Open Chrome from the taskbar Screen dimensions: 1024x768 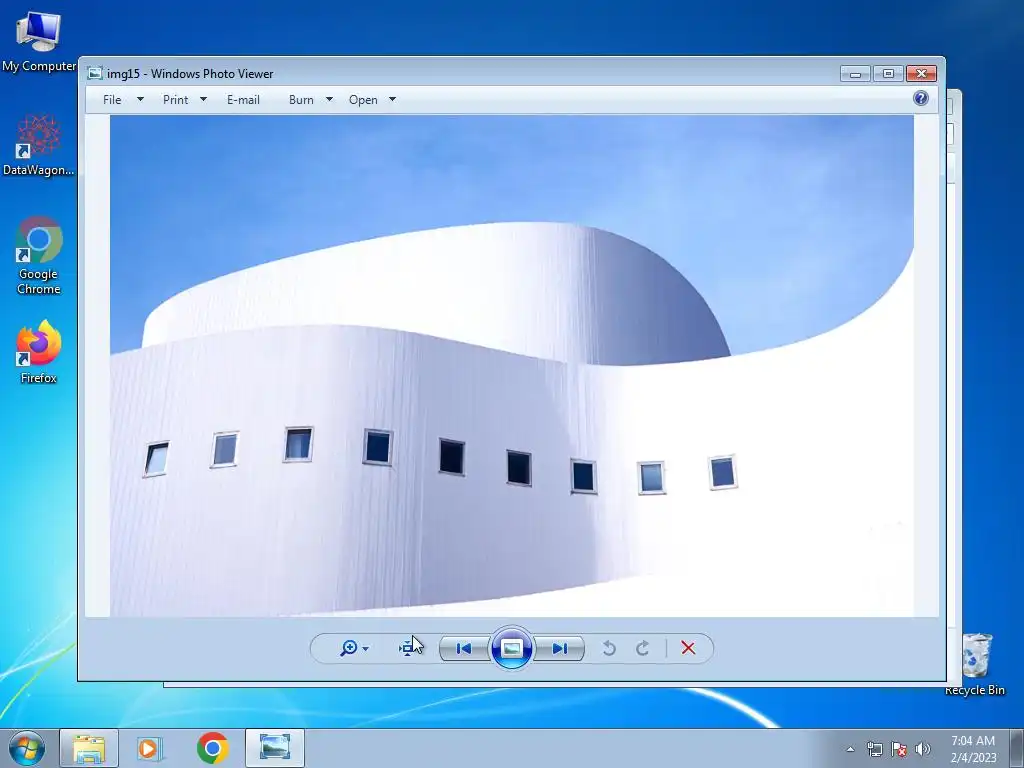[x=212, y=748]
